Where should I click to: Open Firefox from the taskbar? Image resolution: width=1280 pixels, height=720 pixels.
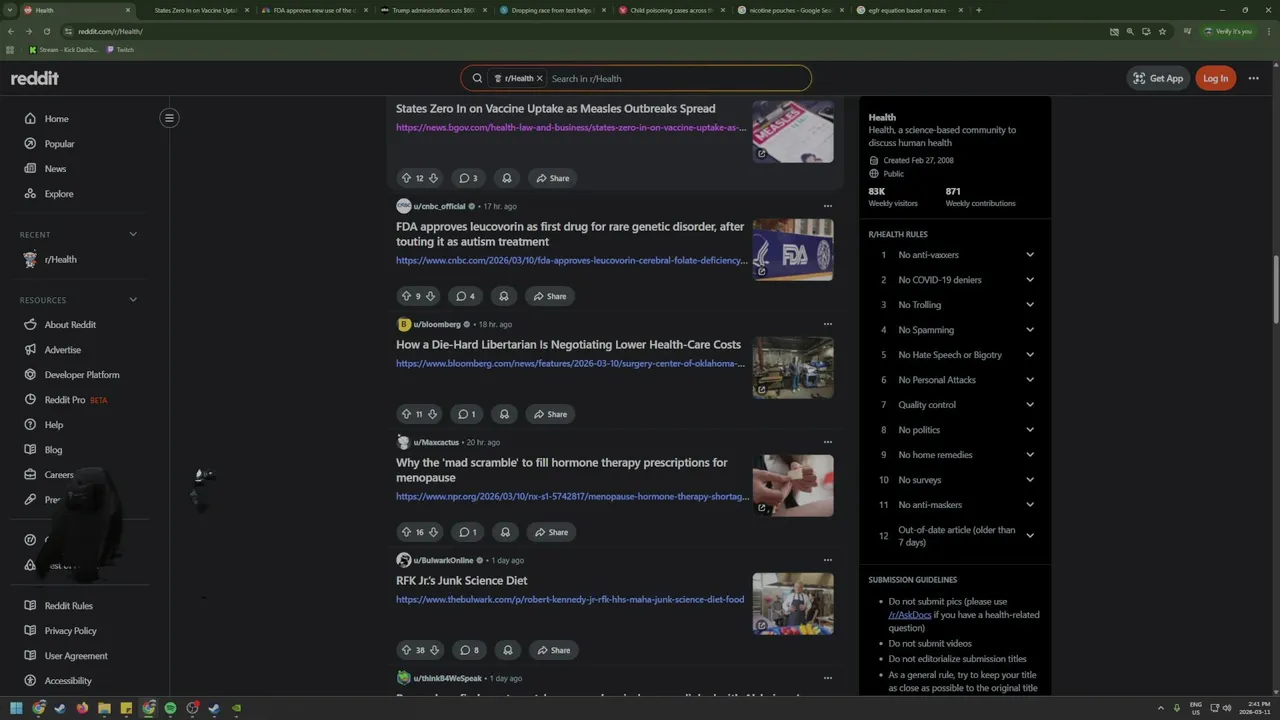click(82, 708)
